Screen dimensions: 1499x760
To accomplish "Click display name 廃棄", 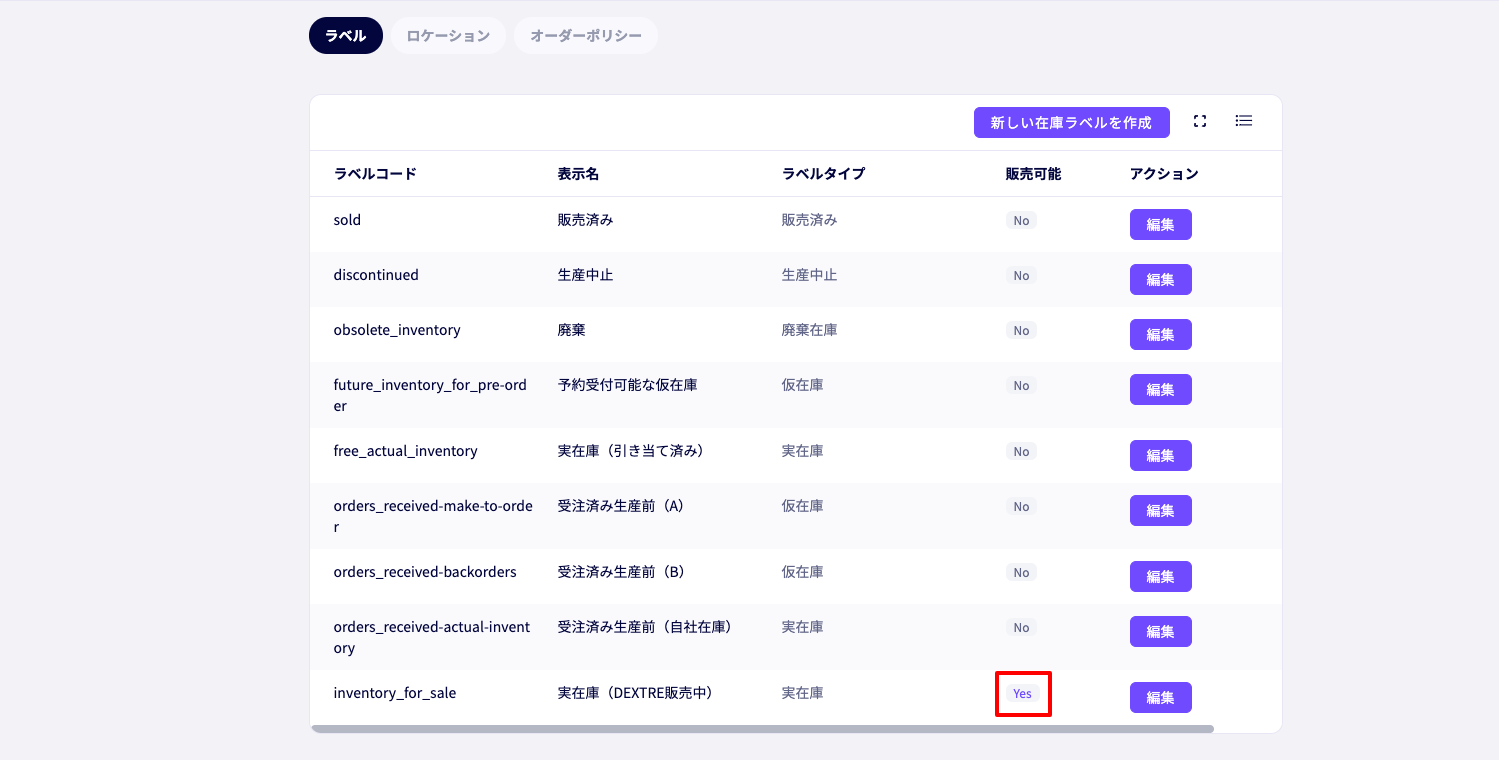I will pos(571,330).
